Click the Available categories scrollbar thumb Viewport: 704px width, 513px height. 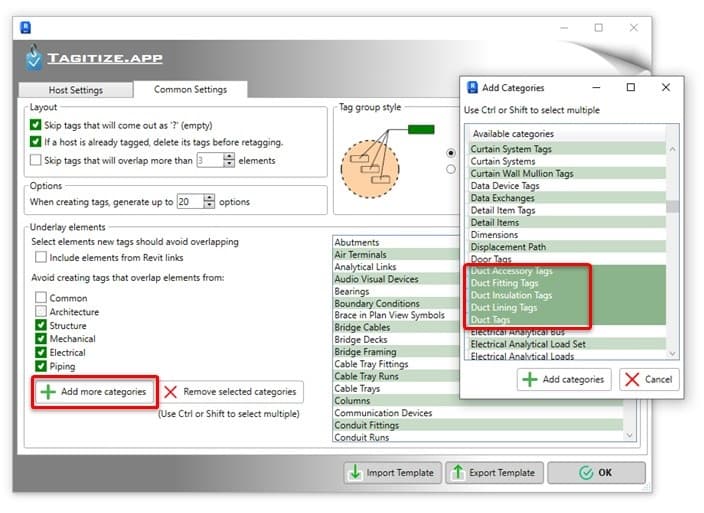coord(672,206)
